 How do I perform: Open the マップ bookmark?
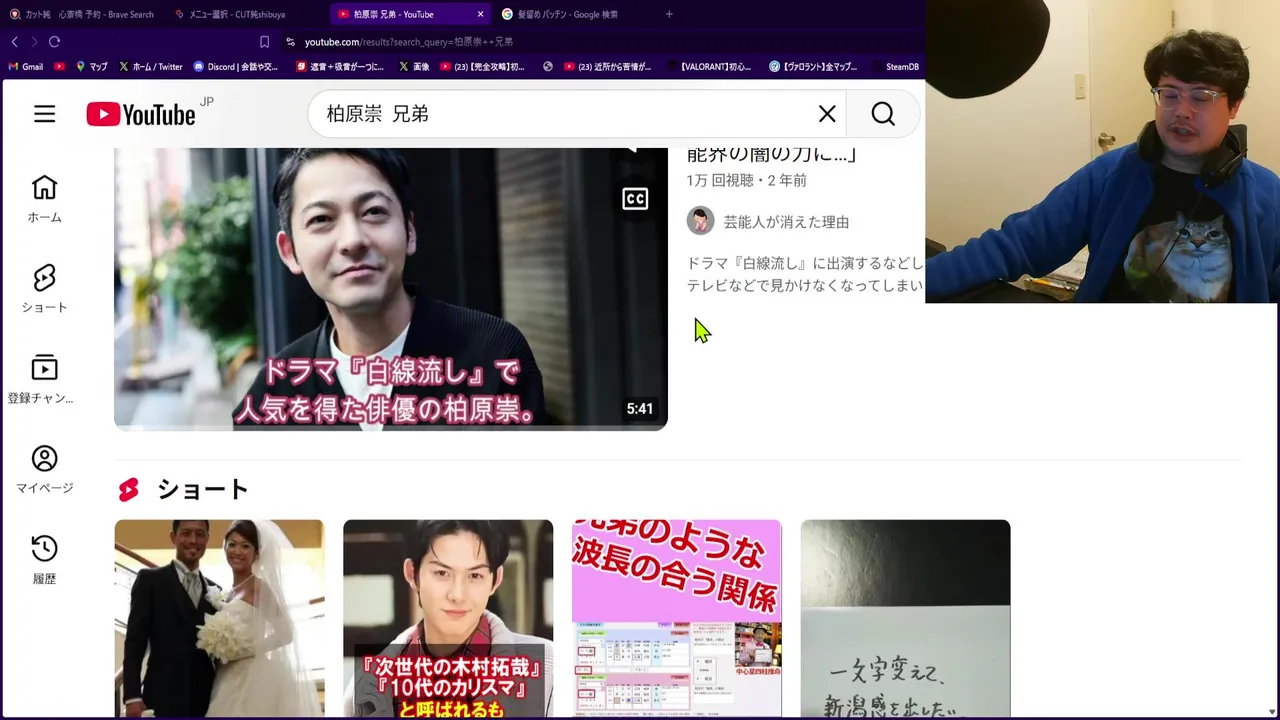(91, 67)
